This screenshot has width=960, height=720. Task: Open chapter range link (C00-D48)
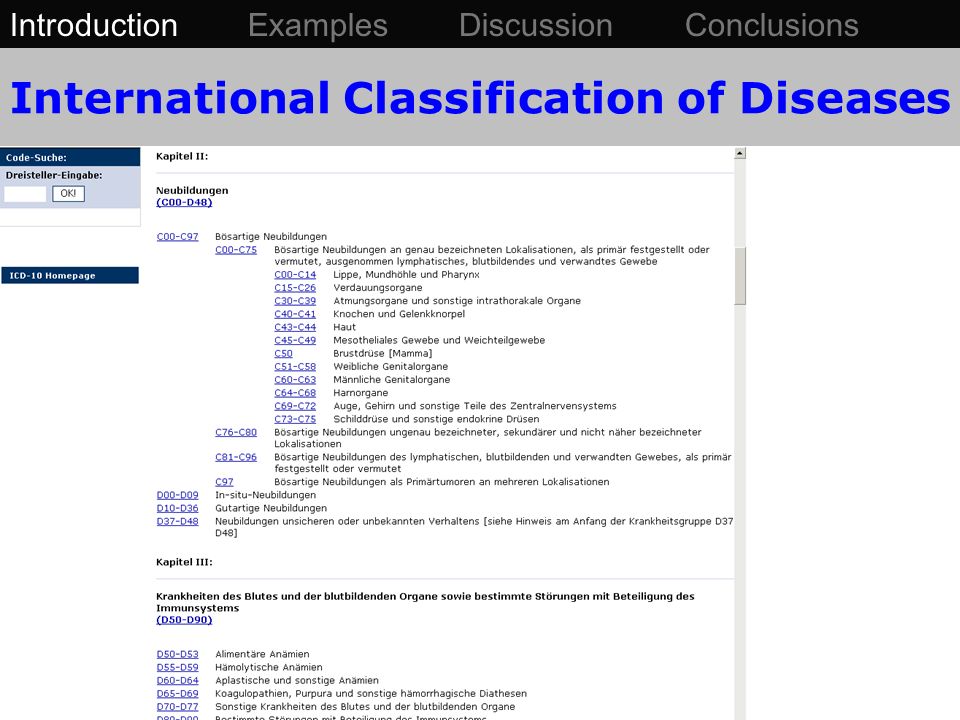pos(184,202)
